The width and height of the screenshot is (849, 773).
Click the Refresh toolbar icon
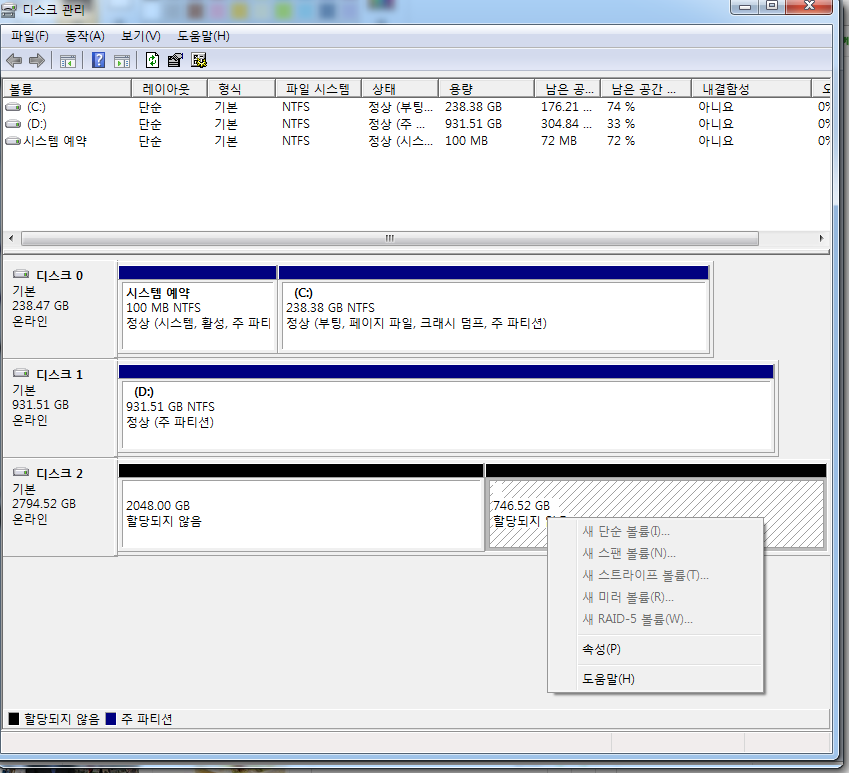153,60
